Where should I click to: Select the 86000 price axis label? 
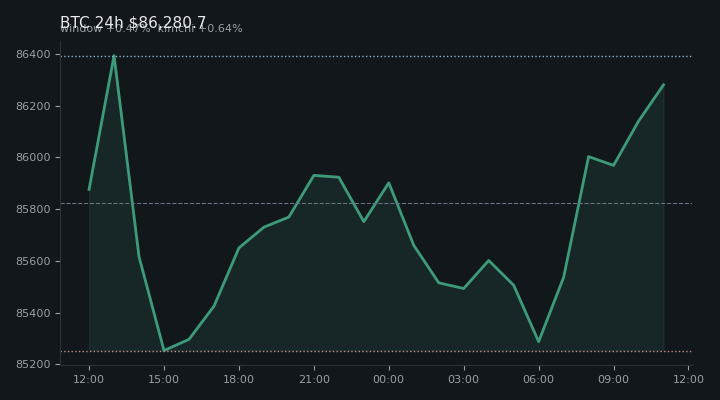click(x=33, y=158)
